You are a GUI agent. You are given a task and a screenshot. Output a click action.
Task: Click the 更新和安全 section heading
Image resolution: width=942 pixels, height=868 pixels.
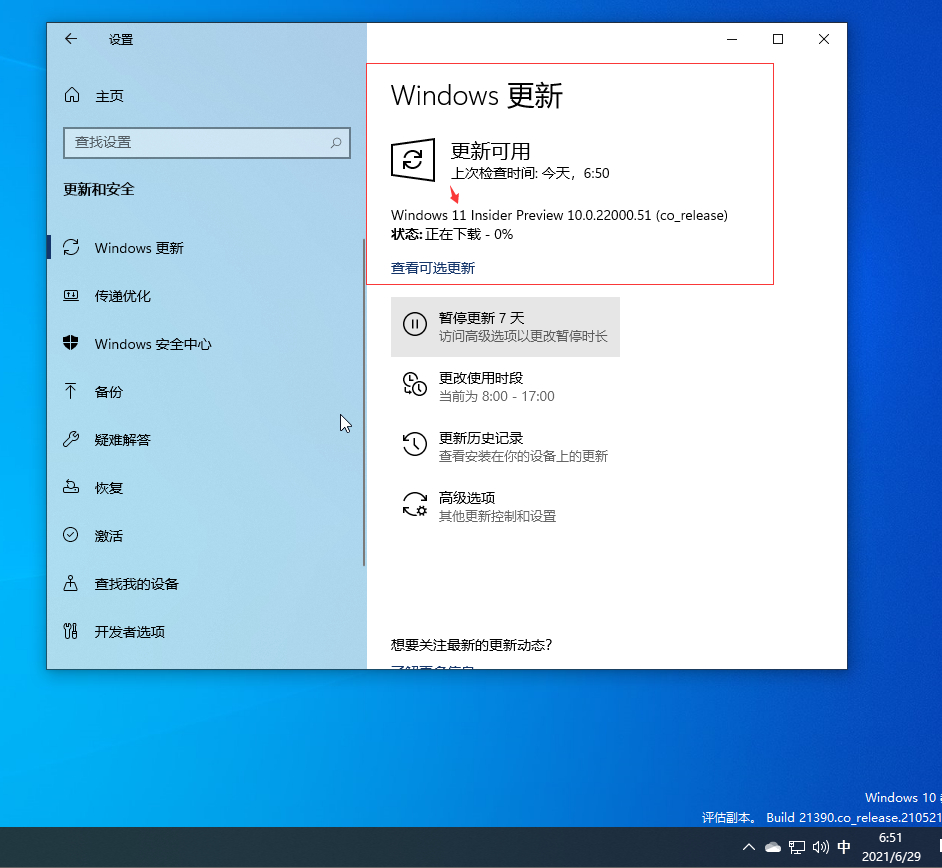(x=99, y=190)
